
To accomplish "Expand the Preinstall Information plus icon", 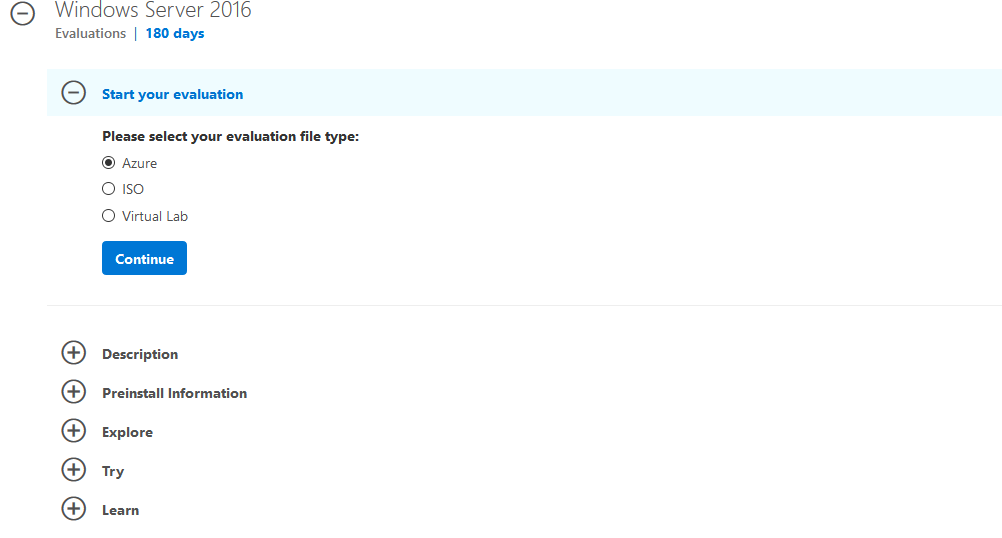I will (73, 392).
